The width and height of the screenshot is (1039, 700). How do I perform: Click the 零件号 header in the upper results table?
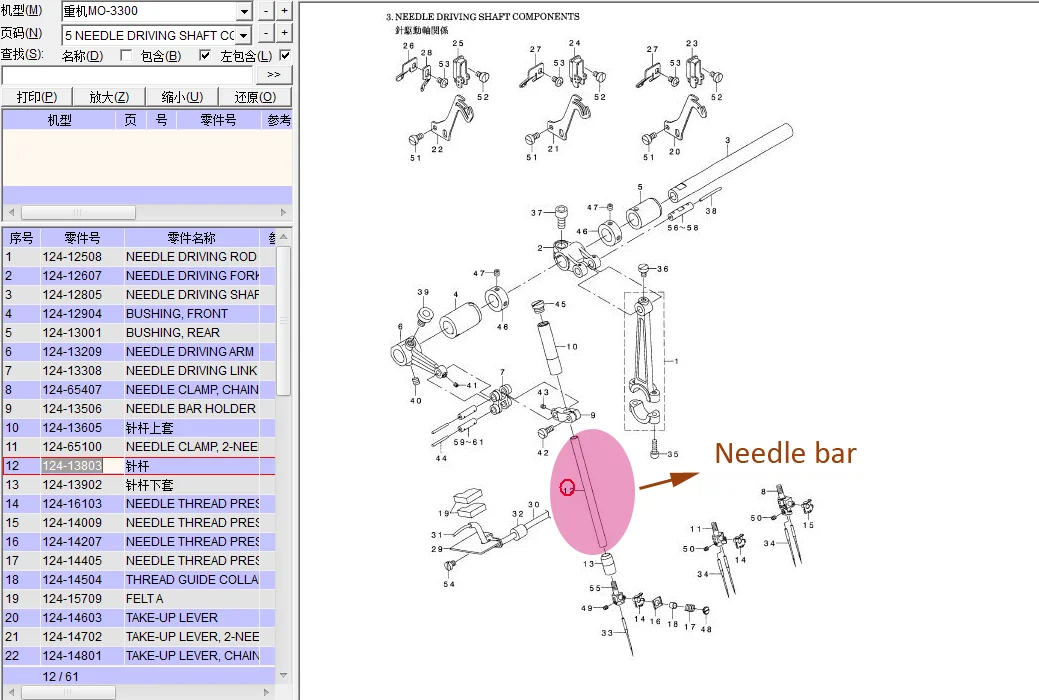[218, 120]
